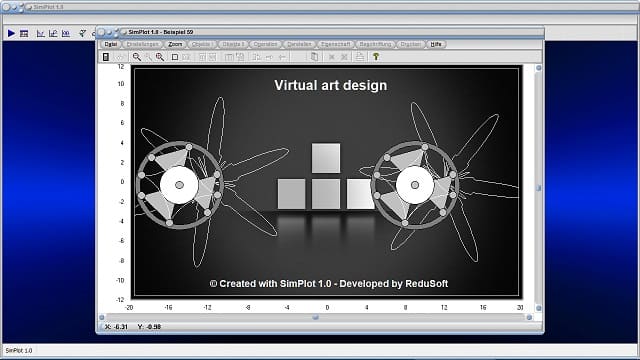The height and width of the screenshot is (360, 640).
Task: Click the blue play arrow in SimPlot main toolbar
Action: 11,33
